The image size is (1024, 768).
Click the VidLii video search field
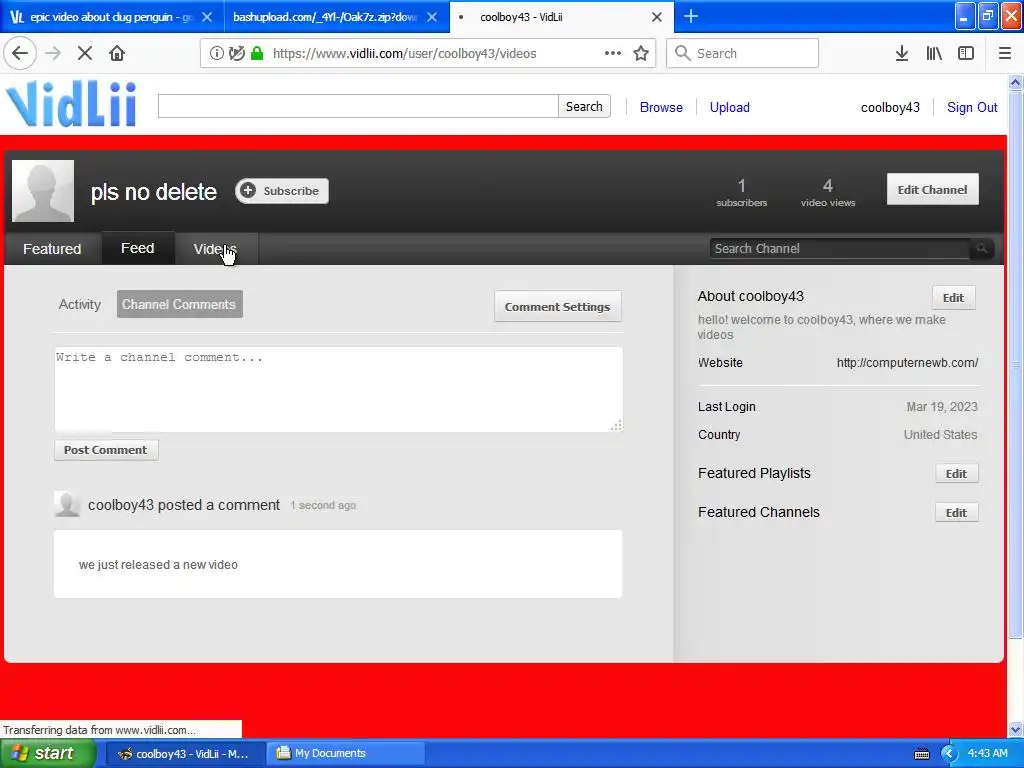click(x=358, y=106)
